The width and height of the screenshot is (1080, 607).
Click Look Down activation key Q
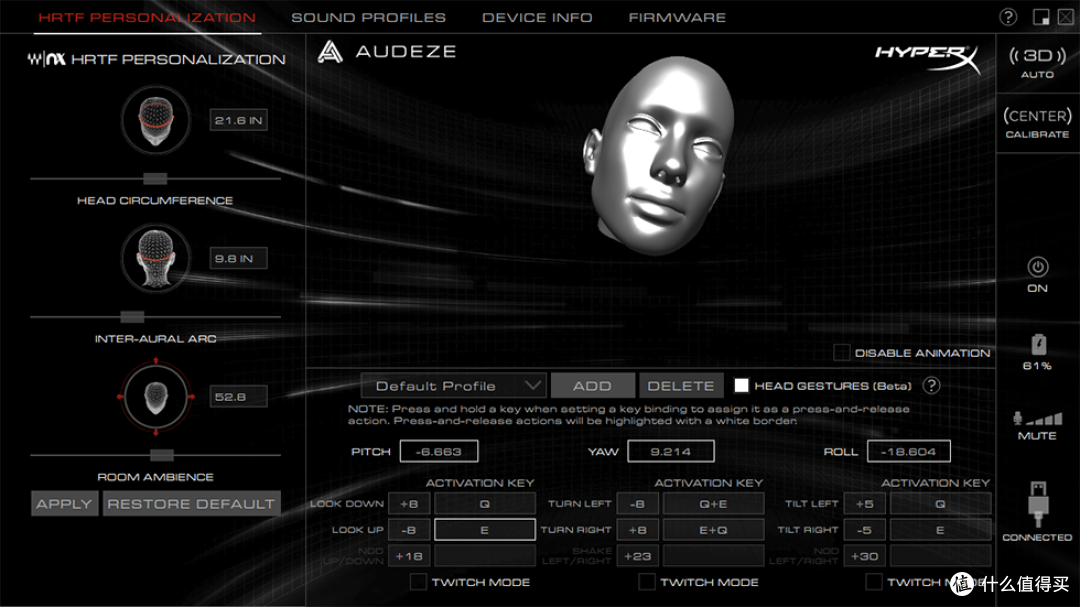click(x=485, y=504)
